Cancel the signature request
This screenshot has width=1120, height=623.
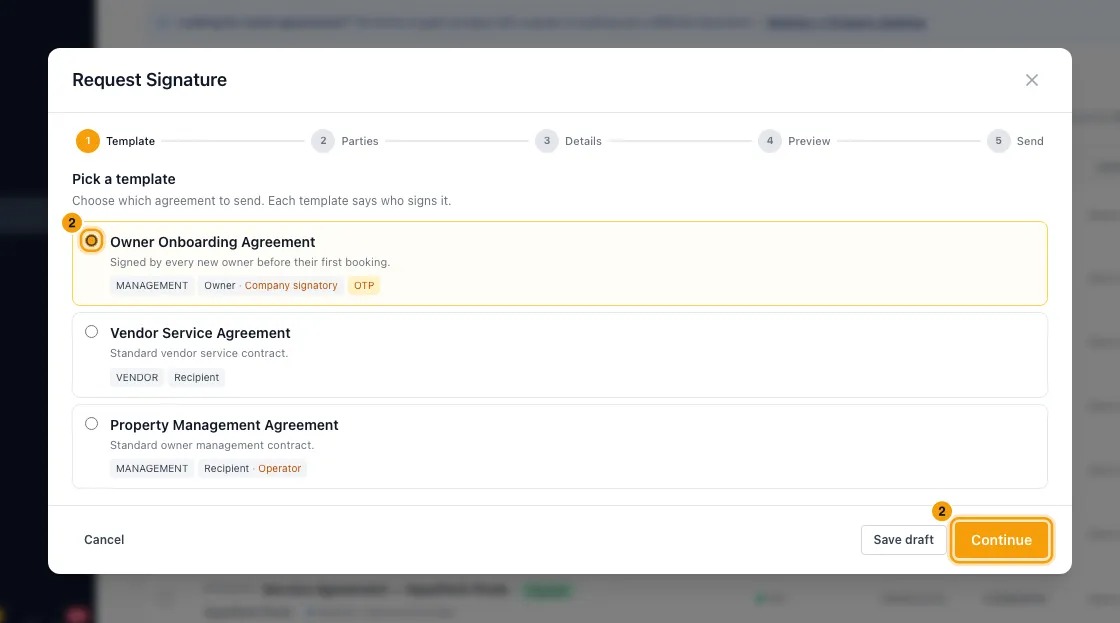click(104, 540)
